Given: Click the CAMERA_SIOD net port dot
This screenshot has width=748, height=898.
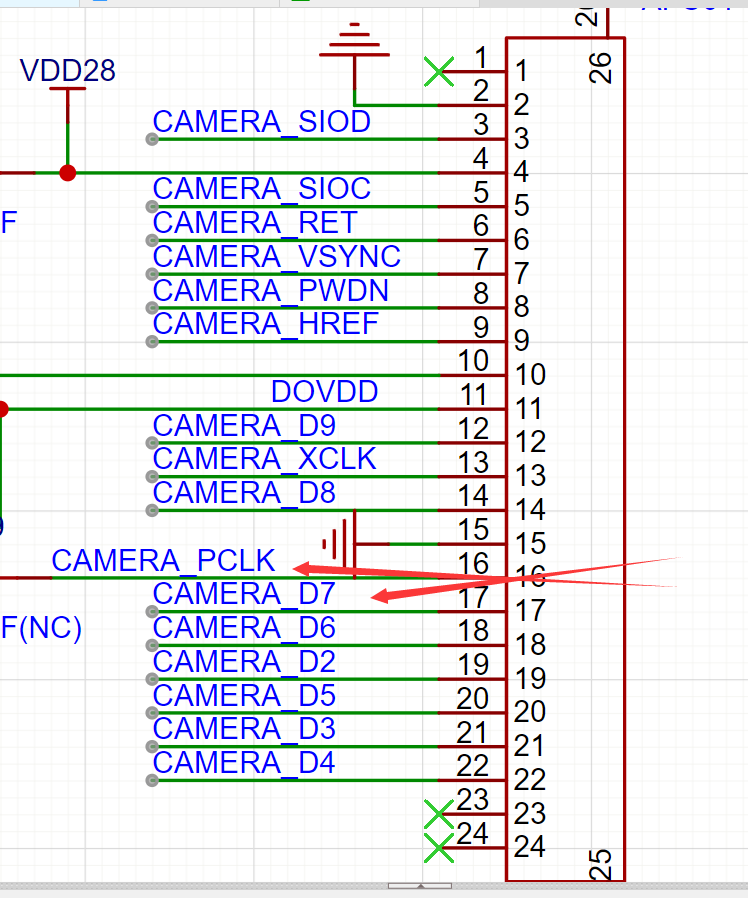Looking at the screenshot, I should point(152,139).
